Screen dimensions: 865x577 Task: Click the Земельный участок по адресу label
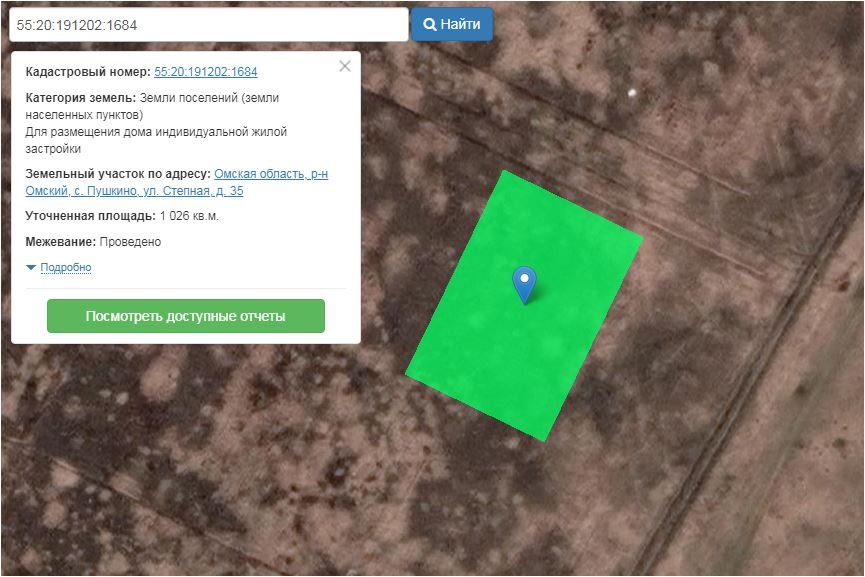(x=118, y=174)
